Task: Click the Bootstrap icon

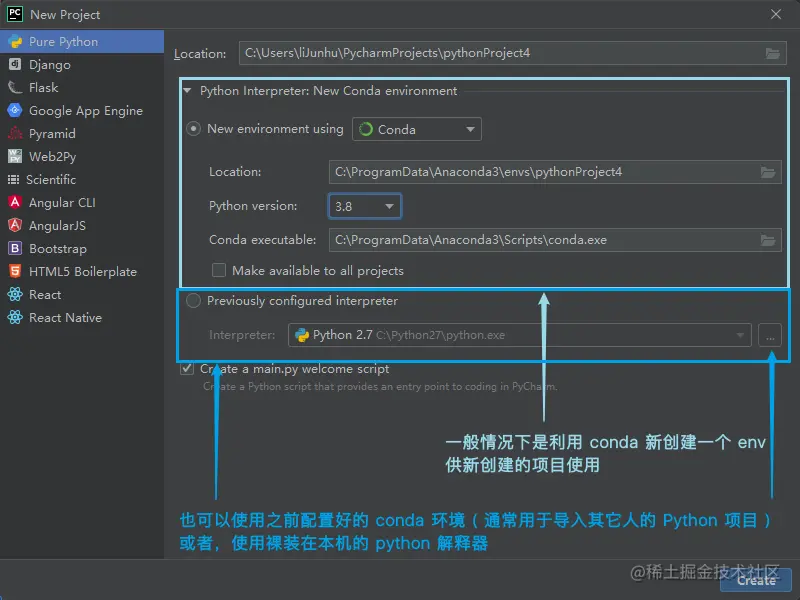Action: pyautogui.click(x=15, y=248)
